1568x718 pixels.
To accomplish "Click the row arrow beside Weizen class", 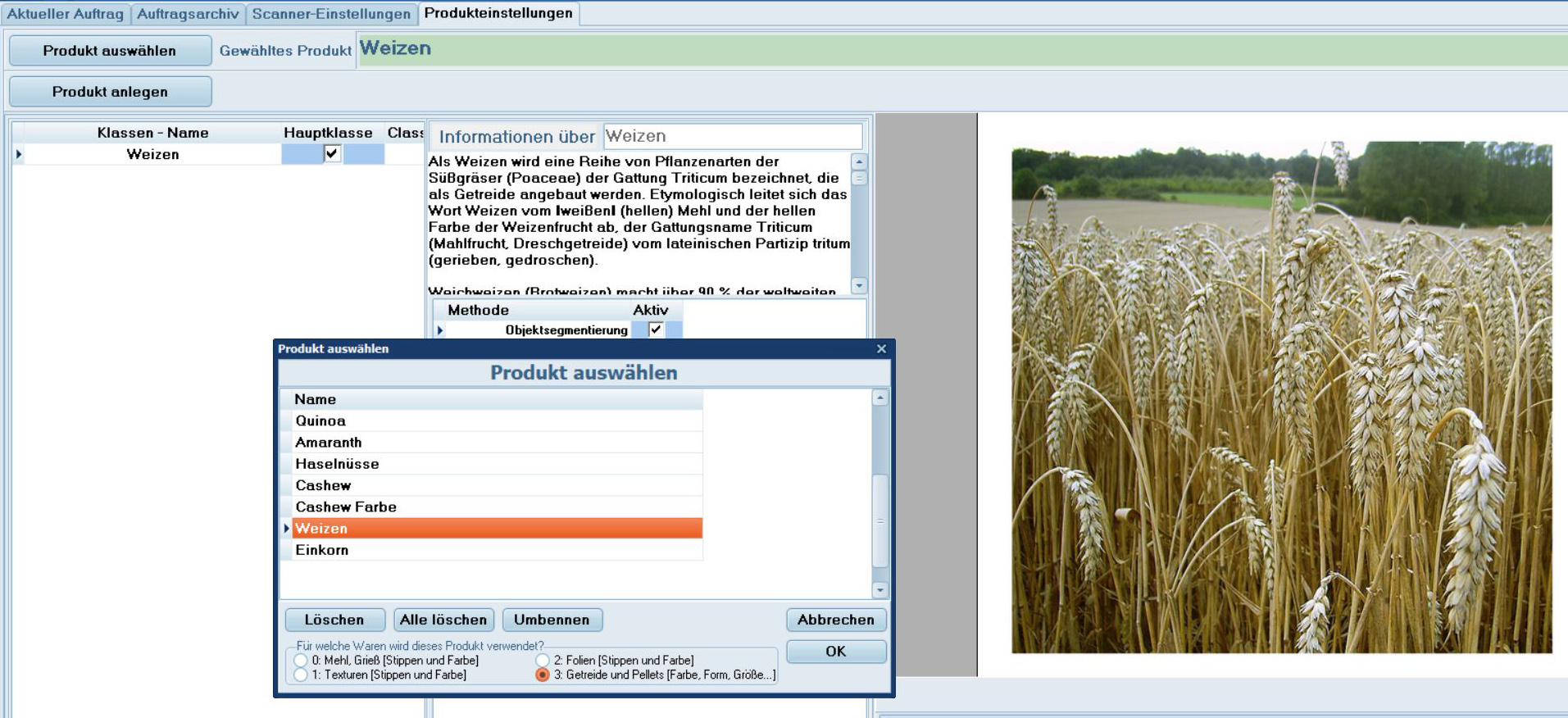I will pyautogui.click(x=18, y=154).
